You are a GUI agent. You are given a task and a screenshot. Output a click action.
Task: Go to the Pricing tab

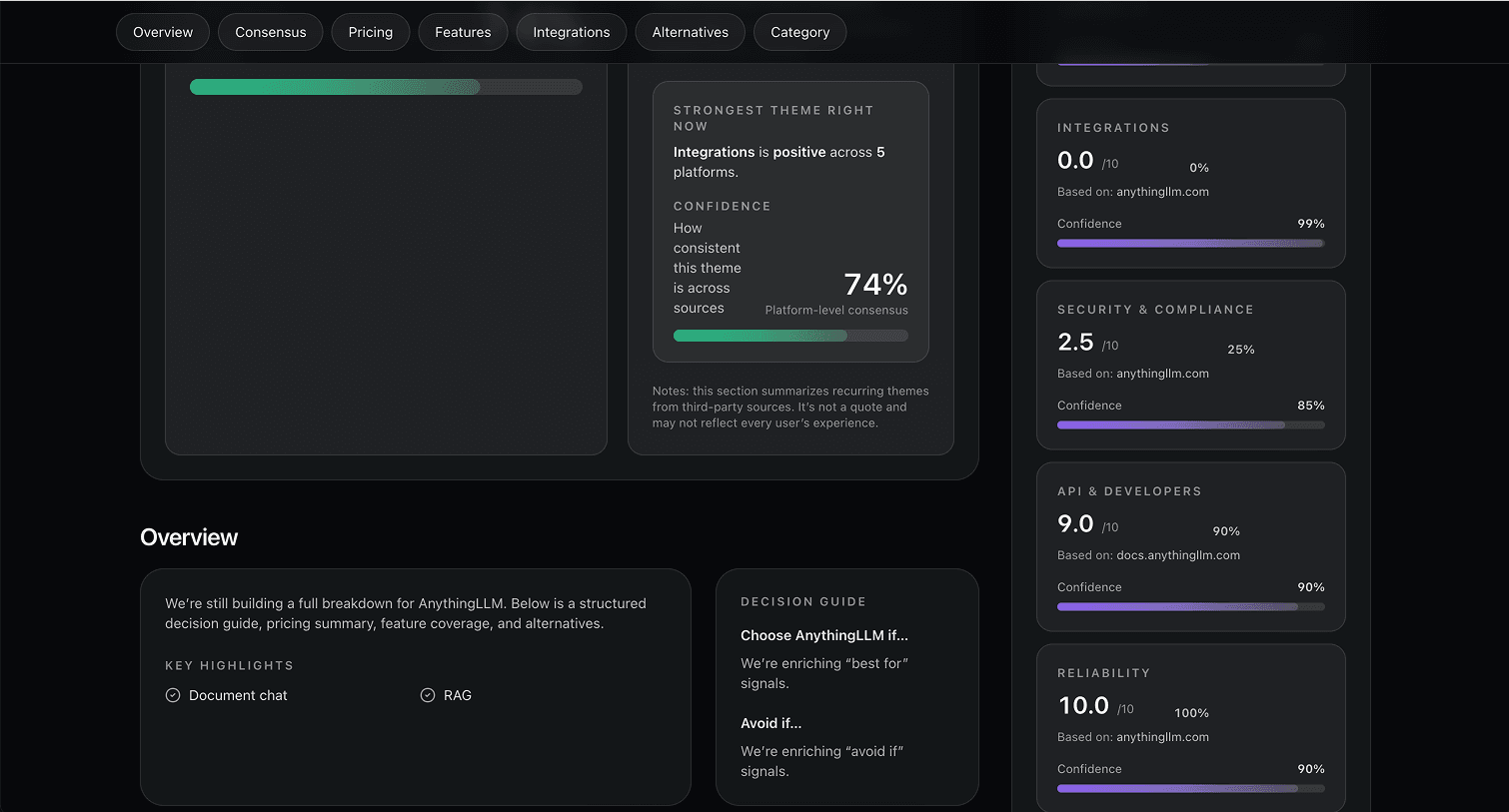(x=370, y=32)
